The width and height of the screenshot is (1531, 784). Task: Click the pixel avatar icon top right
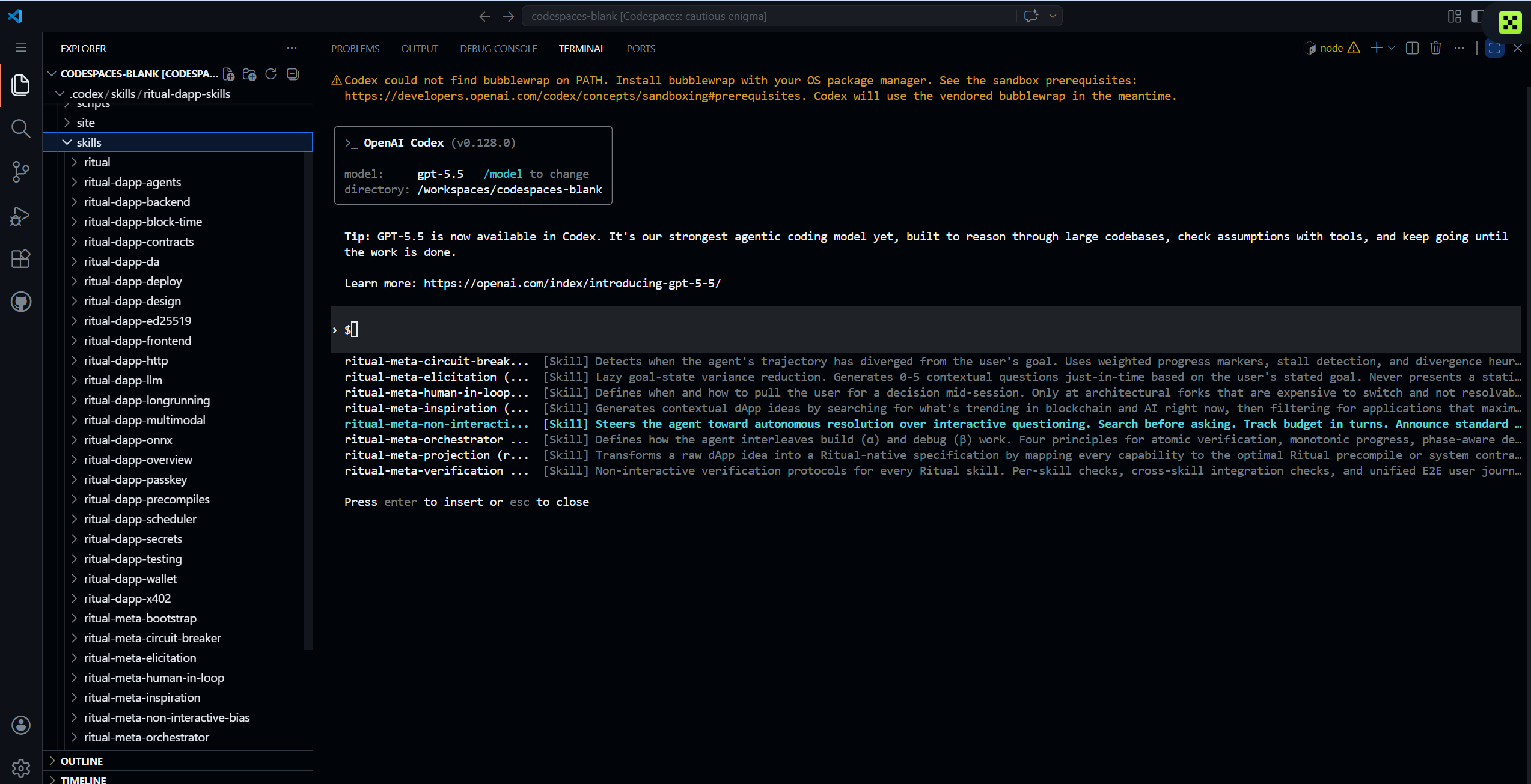point(1510,22)
